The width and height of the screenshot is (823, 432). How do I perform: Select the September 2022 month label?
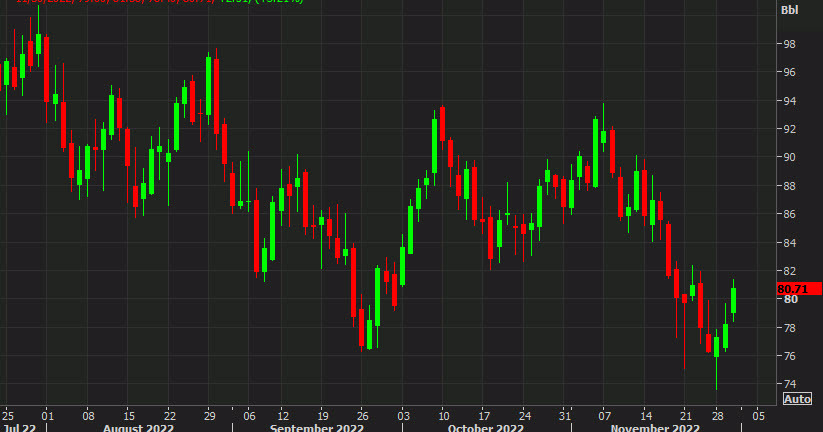tap(316, 428)
